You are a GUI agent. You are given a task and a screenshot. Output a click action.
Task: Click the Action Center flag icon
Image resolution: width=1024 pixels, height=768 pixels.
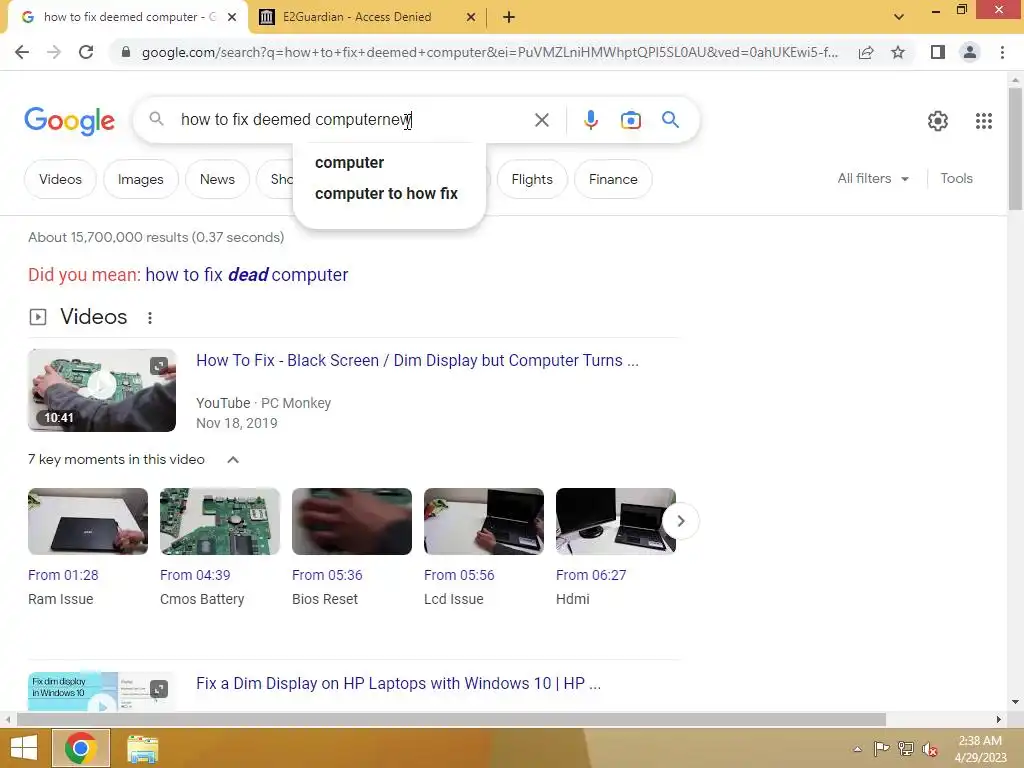(x=881, y=748)
